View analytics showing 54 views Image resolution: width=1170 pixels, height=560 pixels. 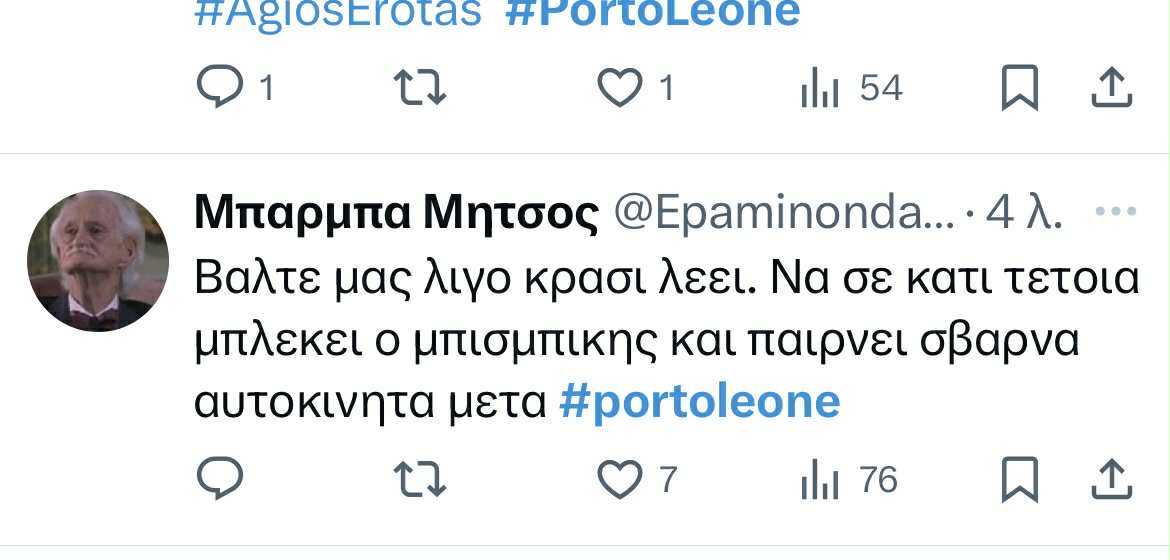point(851,88)
